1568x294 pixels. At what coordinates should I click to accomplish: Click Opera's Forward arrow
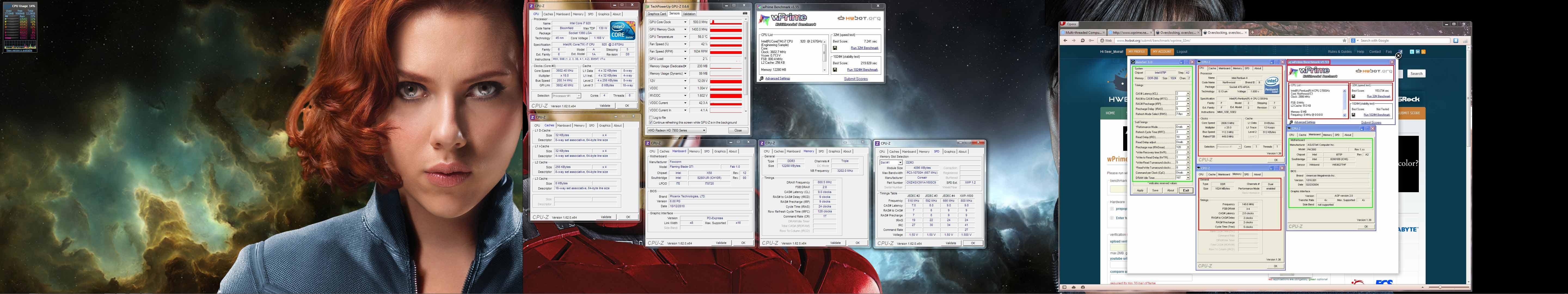click(x=1074, y=41)
